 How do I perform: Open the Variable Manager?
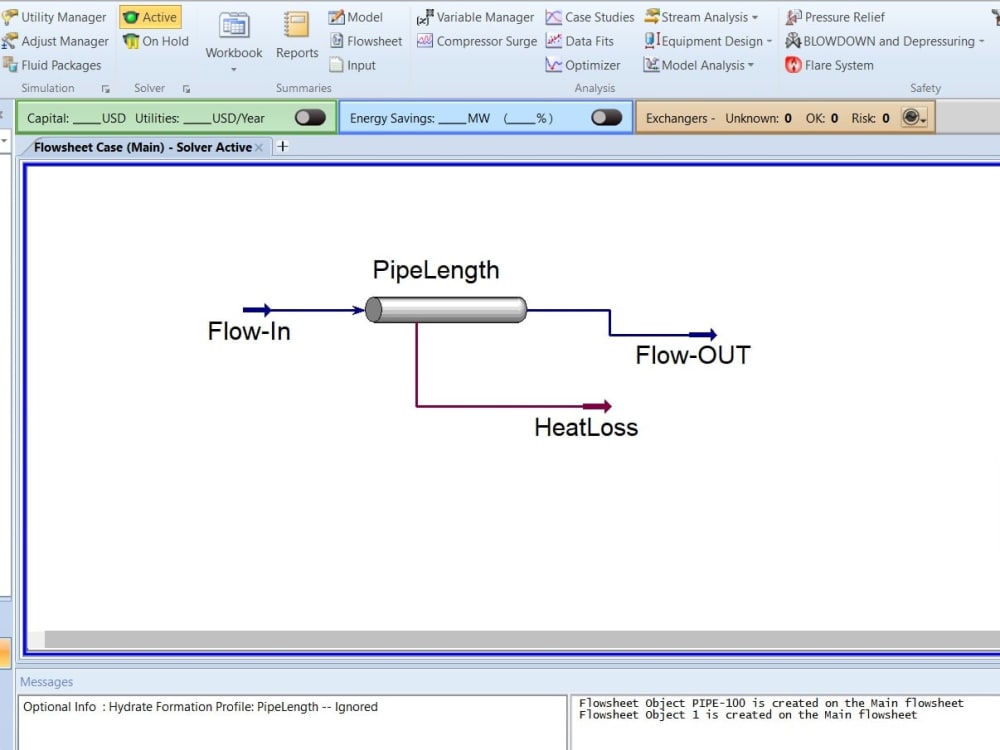coord(475,17)
